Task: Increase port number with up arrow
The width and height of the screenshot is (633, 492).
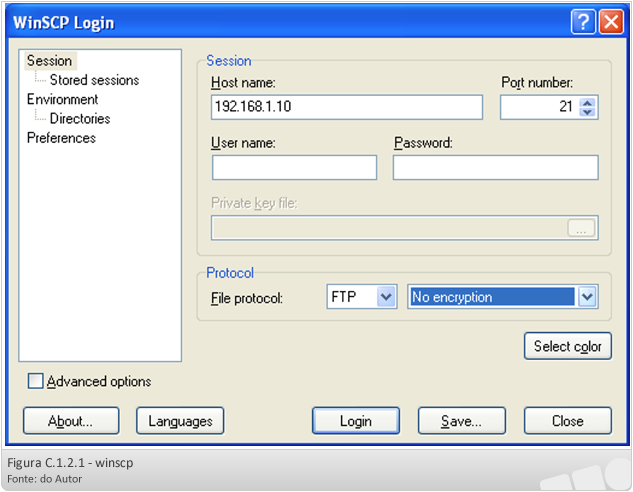Action: click(x=587, y=103)
